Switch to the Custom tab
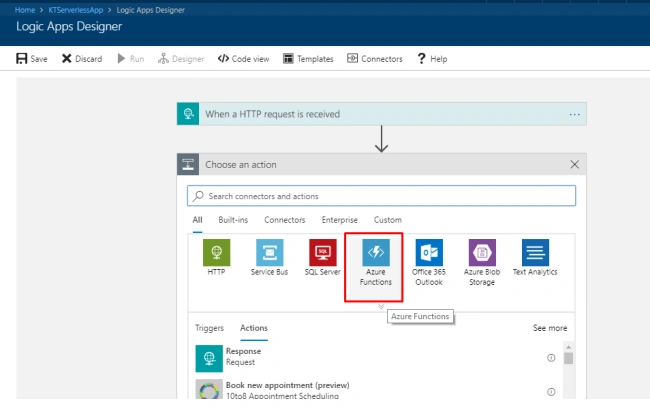This screenshot has height=416, width=650. tap(388, 220)
